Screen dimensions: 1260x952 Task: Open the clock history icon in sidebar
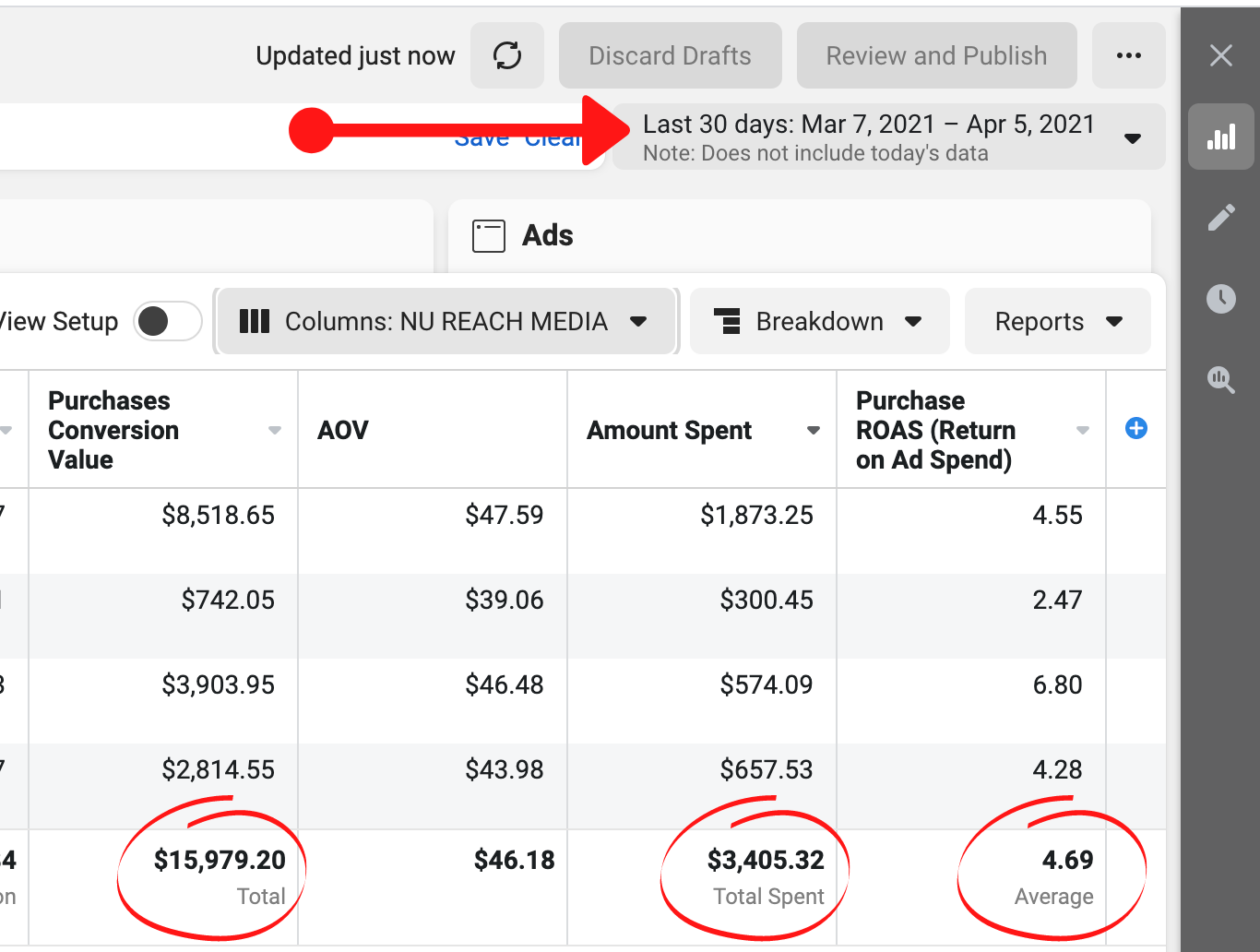pyautogui.click(x=1220, y=299)
